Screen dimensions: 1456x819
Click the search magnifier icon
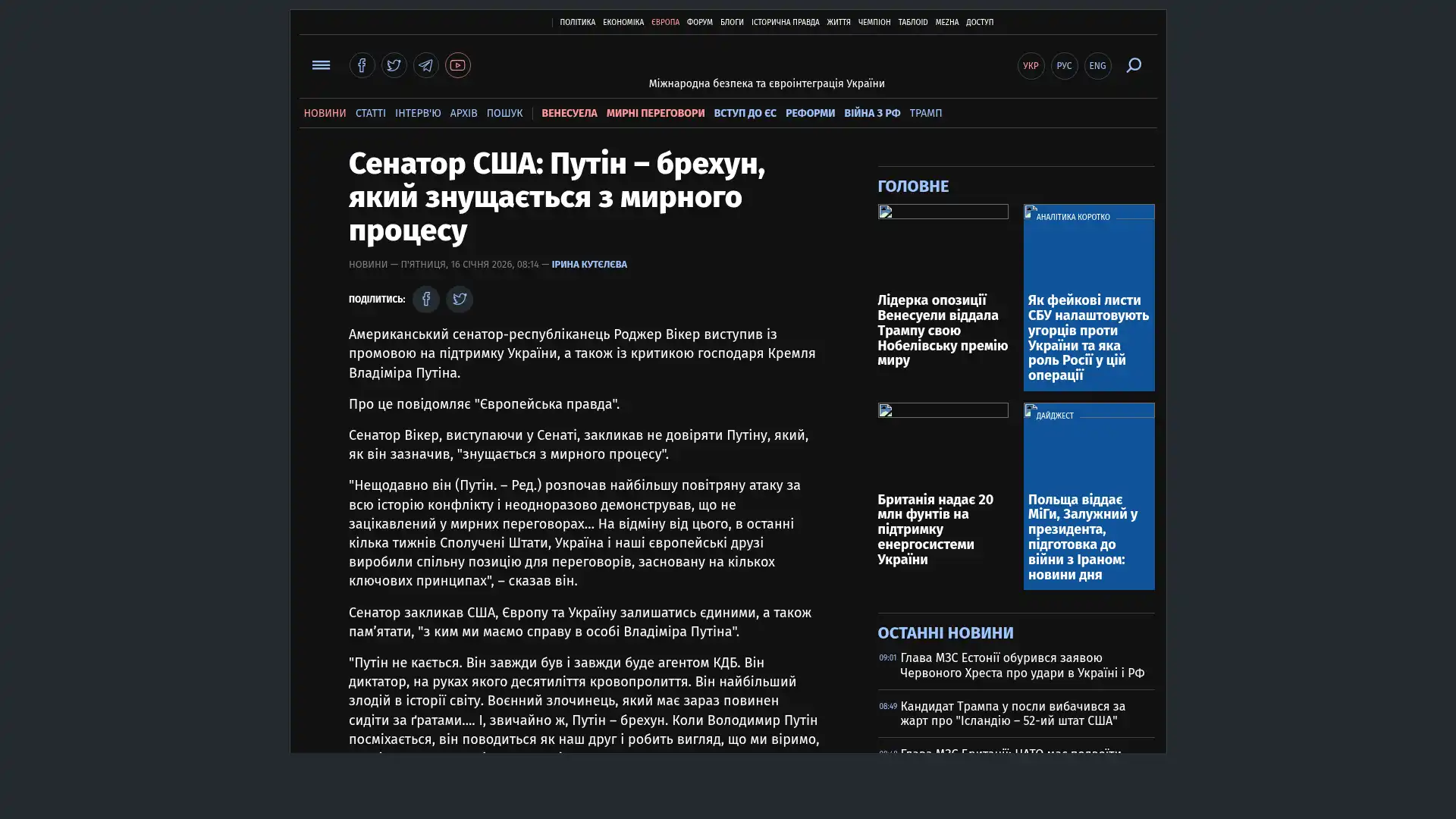pos(1133,65)
